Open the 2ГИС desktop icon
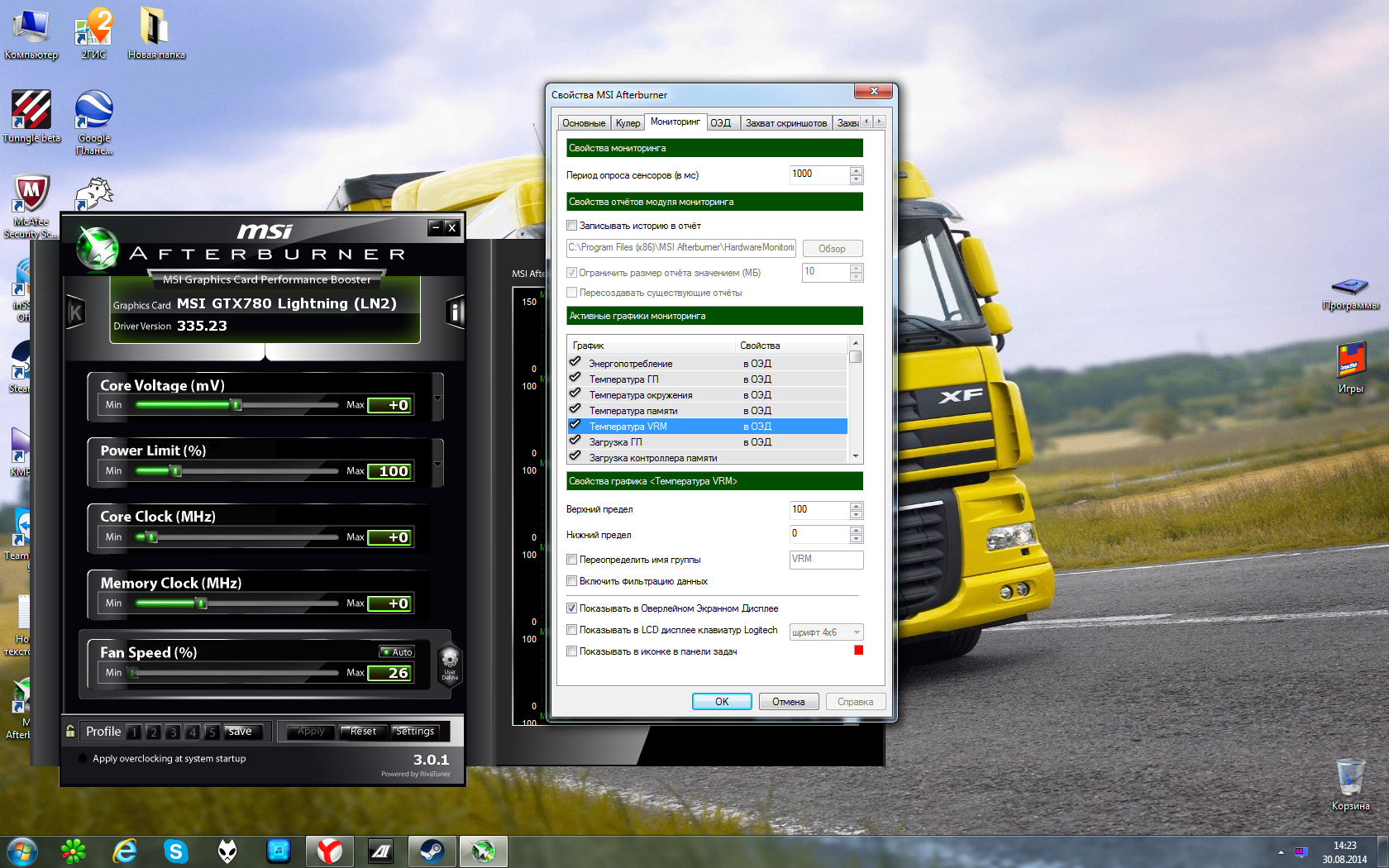The width and height of the screenshot is (1389, 868). (94, 35)
